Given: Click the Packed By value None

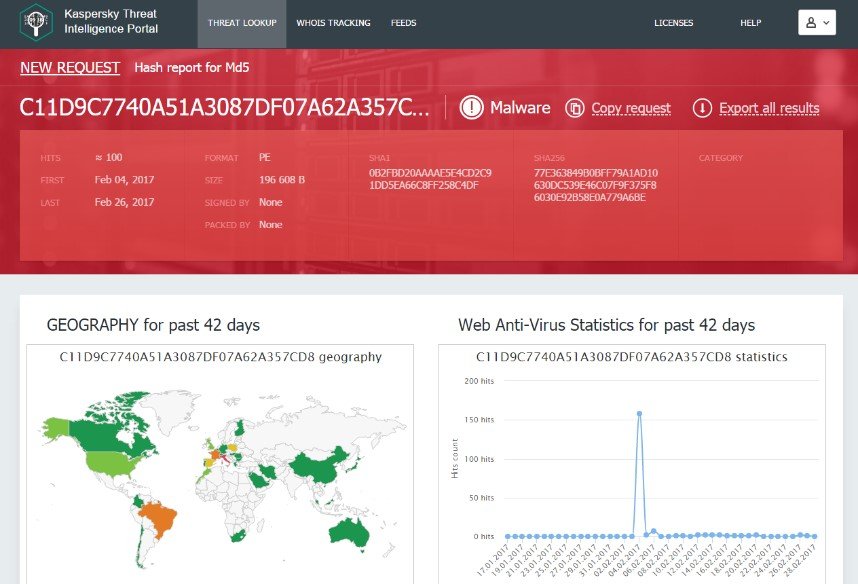Looking at the screenshot, I should pos(271,224).
